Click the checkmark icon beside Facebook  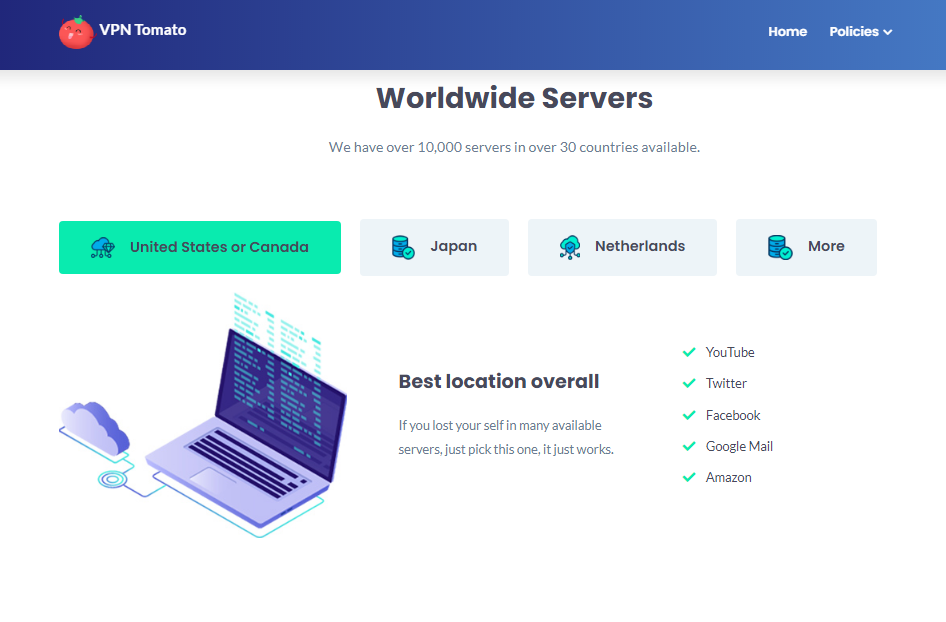[689, 415]
